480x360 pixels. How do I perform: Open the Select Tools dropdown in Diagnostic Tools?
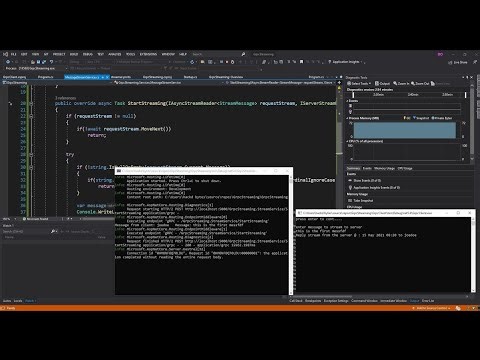(359, 83)
